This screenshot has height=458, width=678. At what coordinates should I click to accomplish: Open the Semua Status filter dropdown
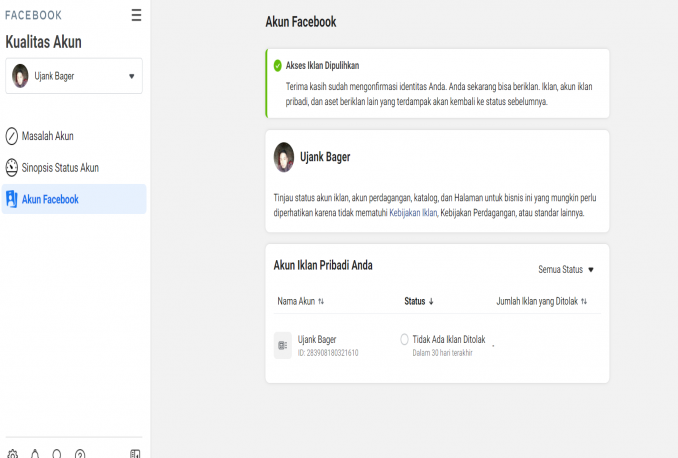click(566, 270)
